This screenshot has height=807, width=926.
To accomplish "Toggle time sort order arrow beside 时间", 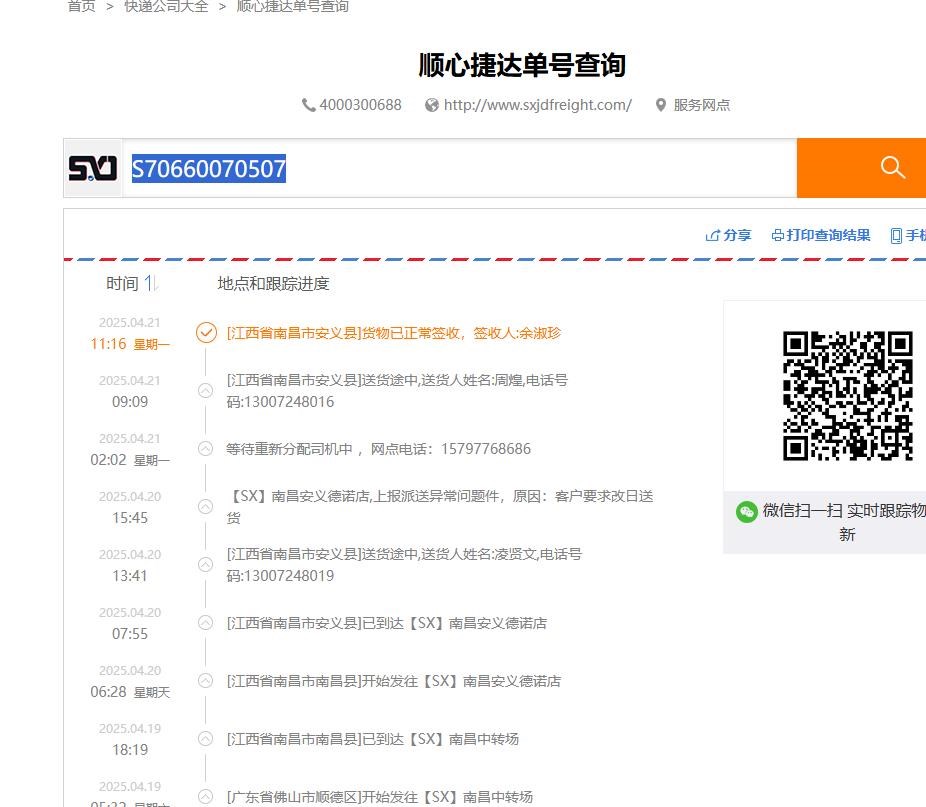I will point(151,283).
